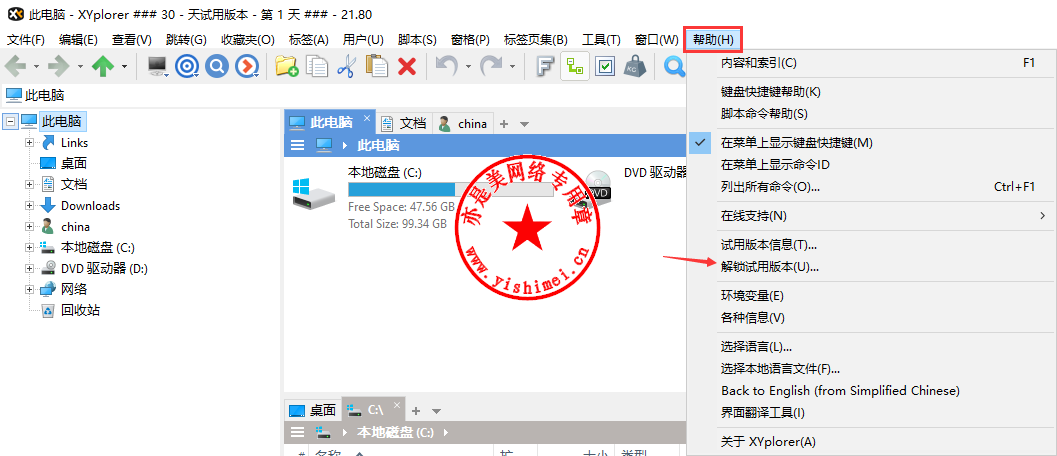
Task: Click the blue round magnifier icon
Action: coord(217,66)
